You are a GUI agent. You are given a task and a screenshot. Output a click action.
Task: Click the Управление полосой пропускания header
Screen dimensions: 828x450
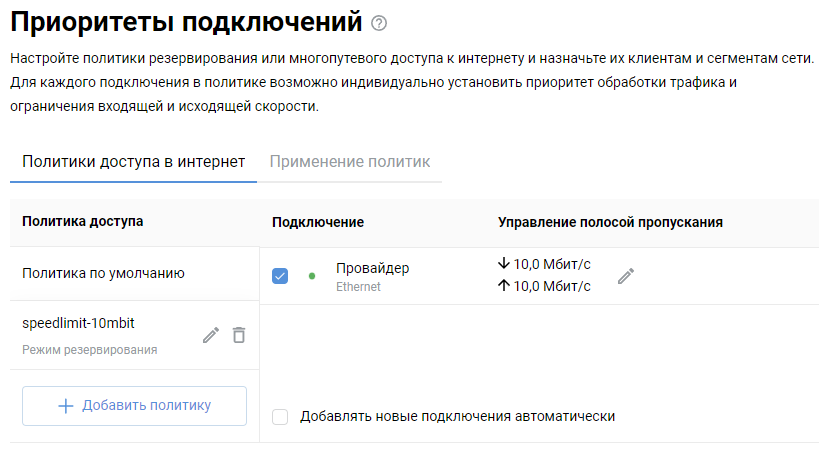click(610, 222)
